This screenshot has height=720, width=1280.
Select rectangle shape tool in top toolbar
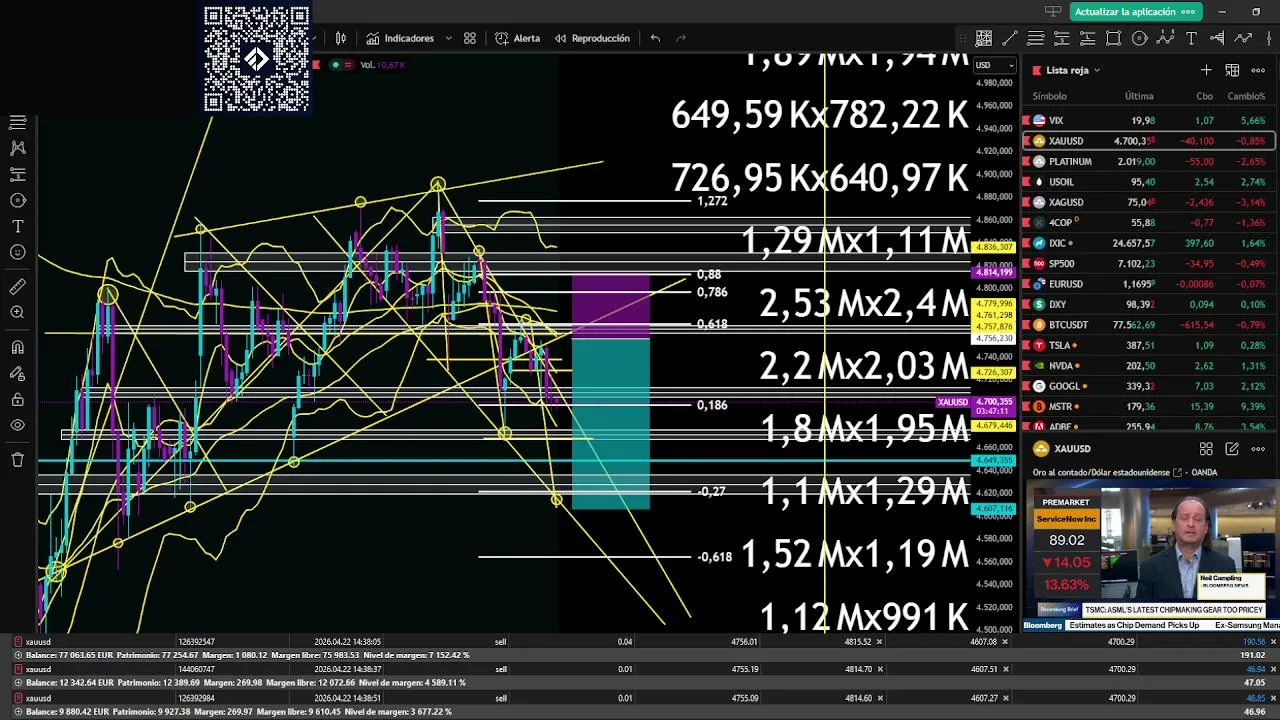click(1113, 38)
